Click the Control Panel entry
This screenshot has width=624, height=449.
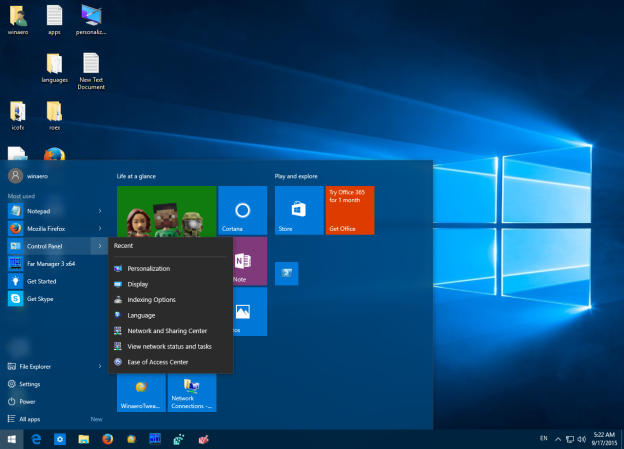pos(49,246)
